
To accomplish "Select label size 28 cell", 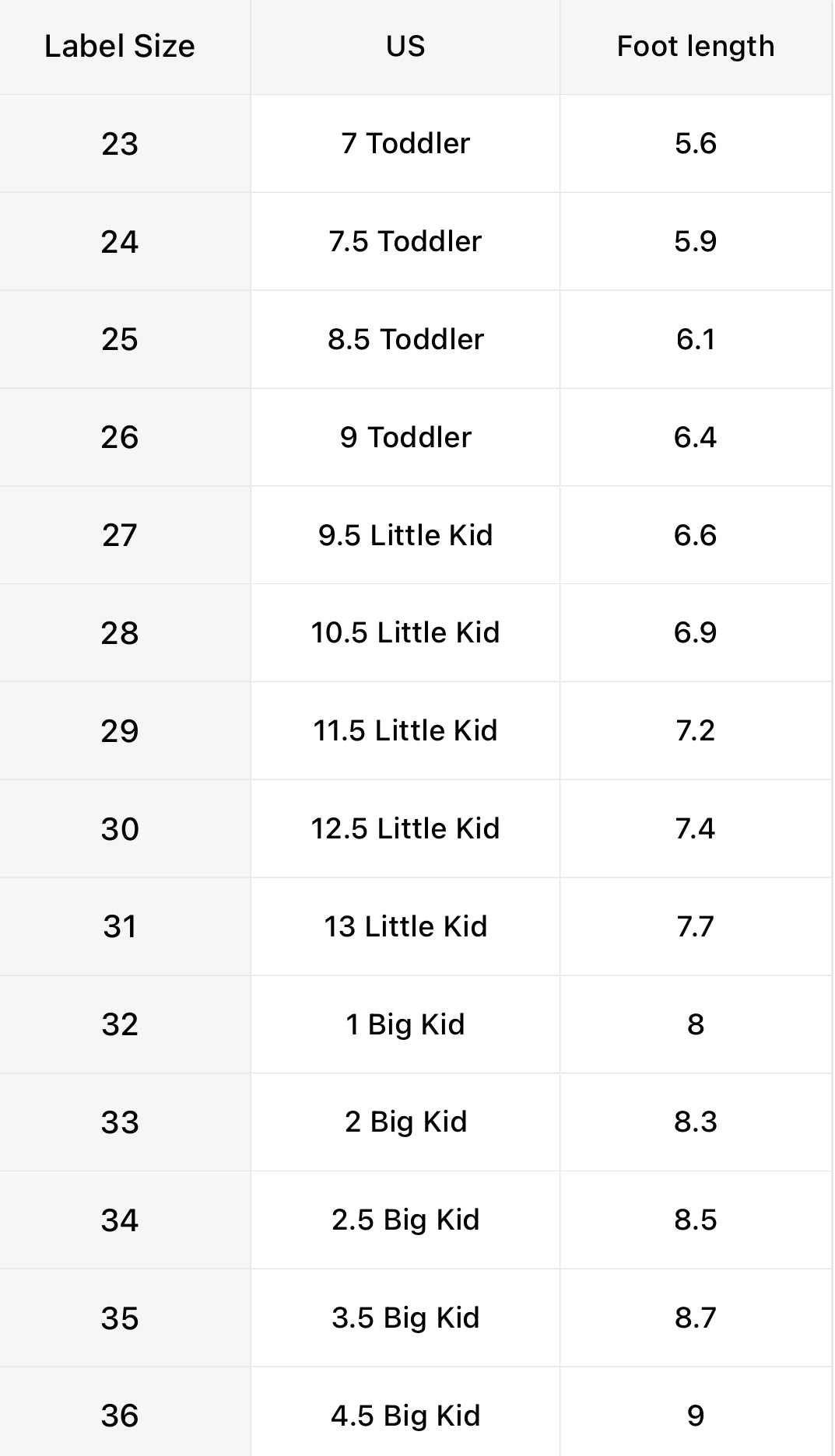I will pos(120,633).
